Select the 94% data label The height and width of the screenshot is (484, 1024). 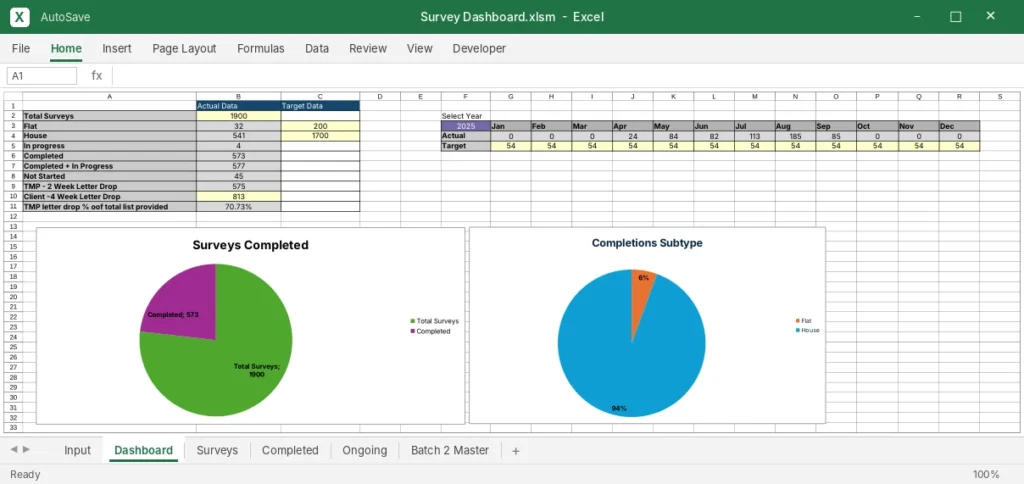click(x=618, y=408)
